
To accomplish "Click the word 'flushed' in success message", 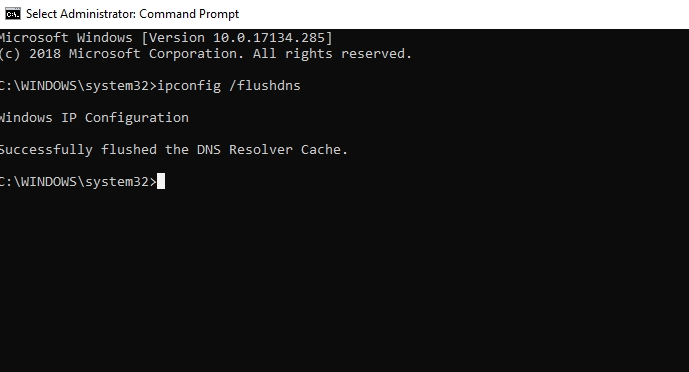I will click(129, 150).
